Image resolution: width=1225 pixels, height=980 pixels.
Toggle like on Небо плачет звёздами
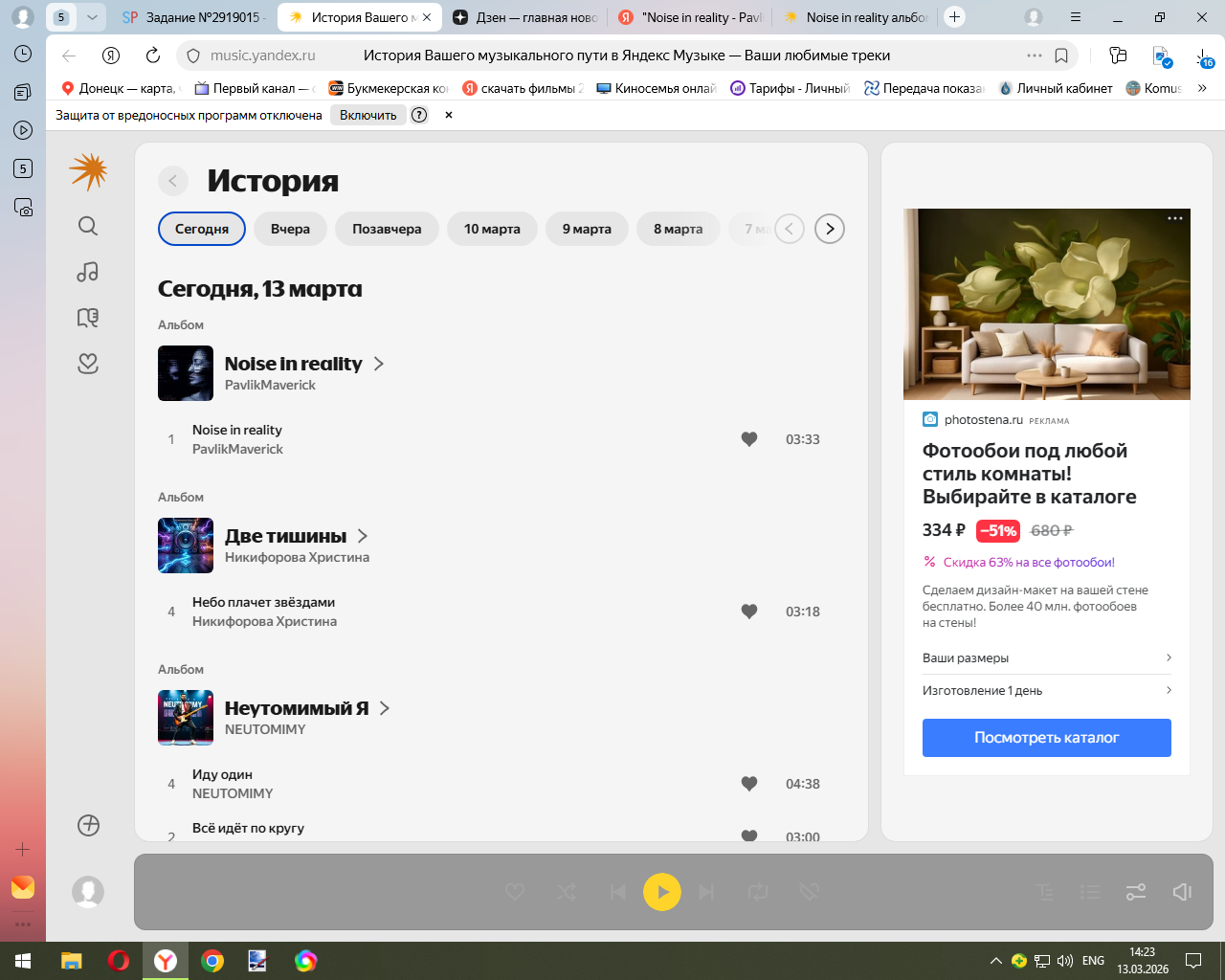(x=749, y=612)
